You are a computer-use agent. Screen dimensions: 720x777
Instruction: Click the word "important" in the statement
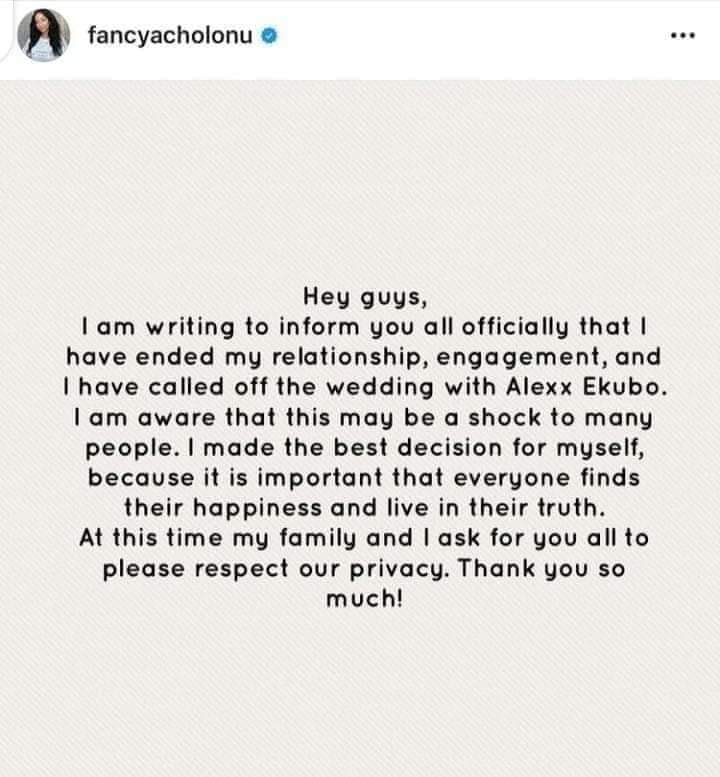(320, 478)
